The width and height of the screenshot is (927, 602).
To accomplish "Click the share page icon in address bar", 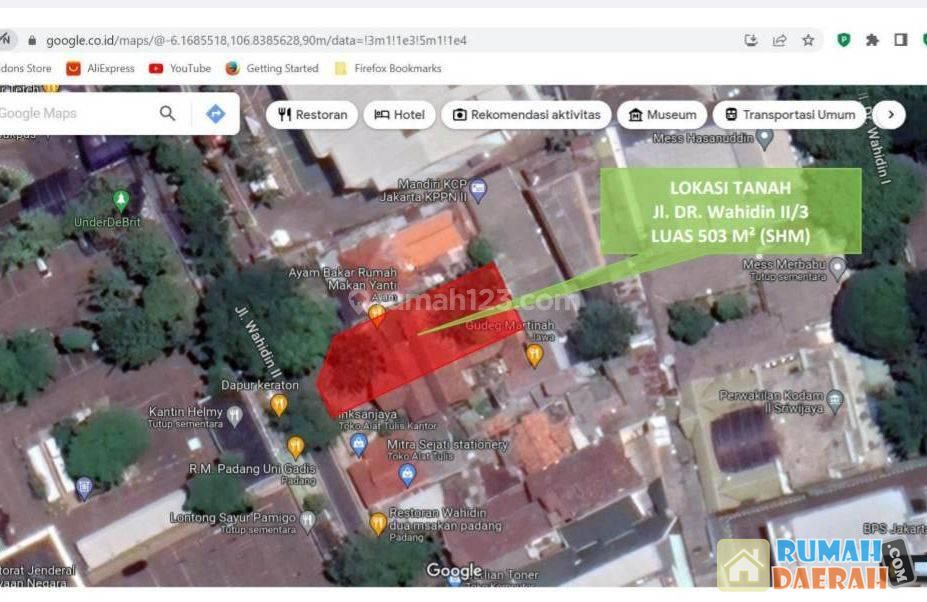I will (x=780, y=40).
